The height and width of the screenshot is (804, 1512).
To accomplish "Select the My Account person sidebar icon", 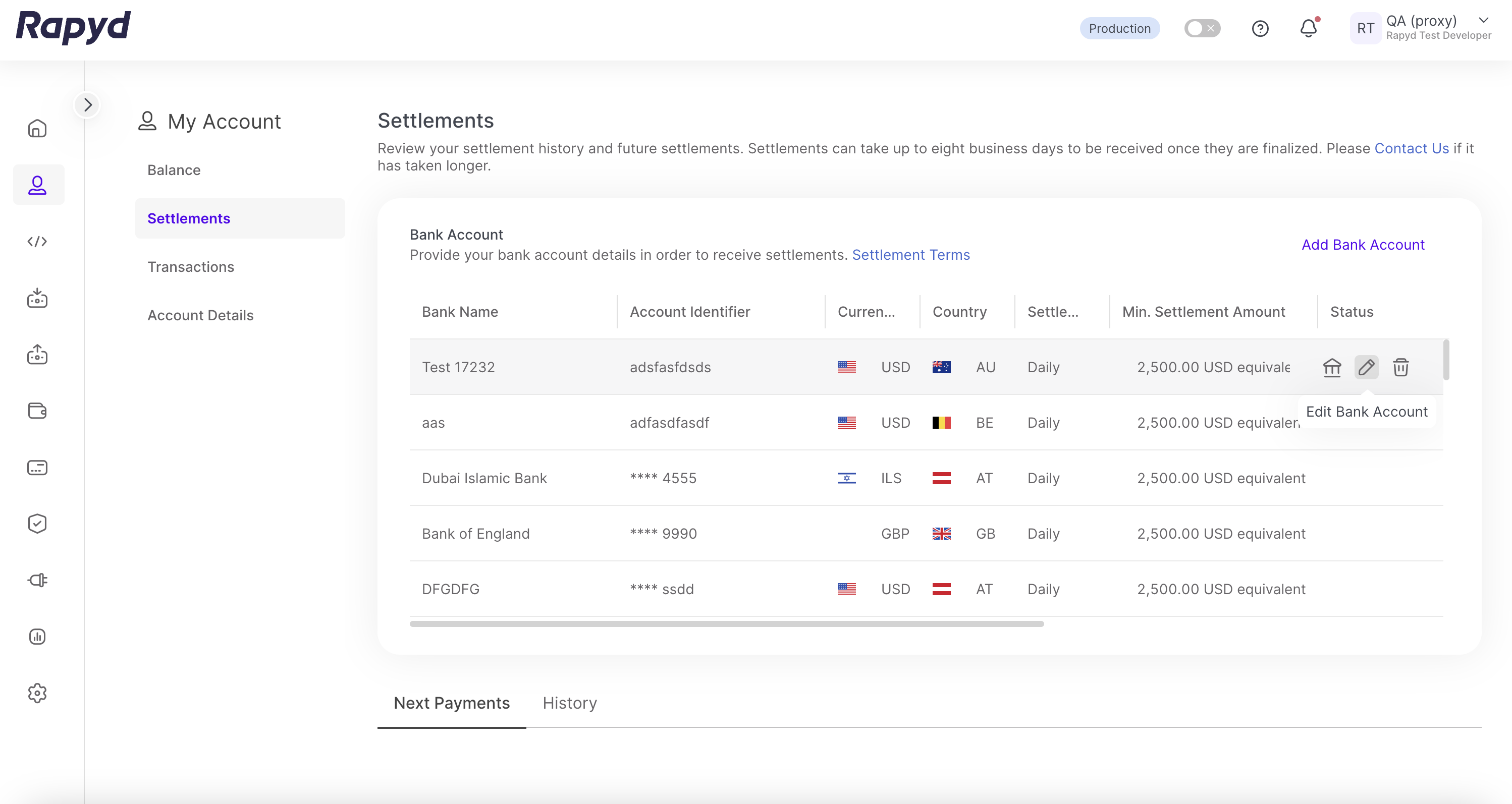I will click(x=37, y=185).
